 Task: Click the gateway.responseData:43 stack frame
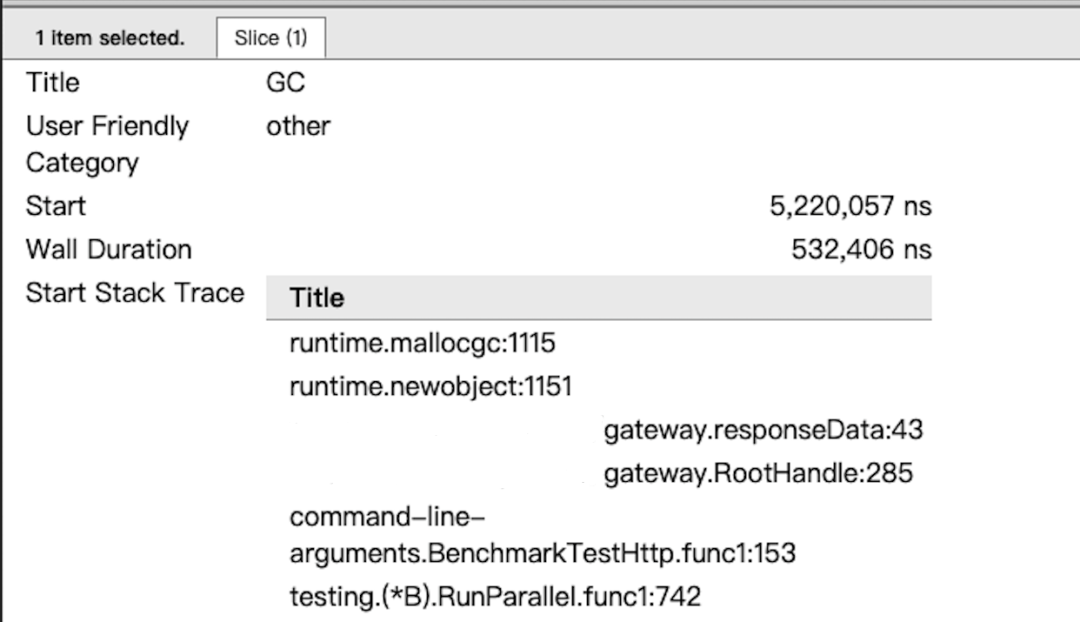point(762,430)
